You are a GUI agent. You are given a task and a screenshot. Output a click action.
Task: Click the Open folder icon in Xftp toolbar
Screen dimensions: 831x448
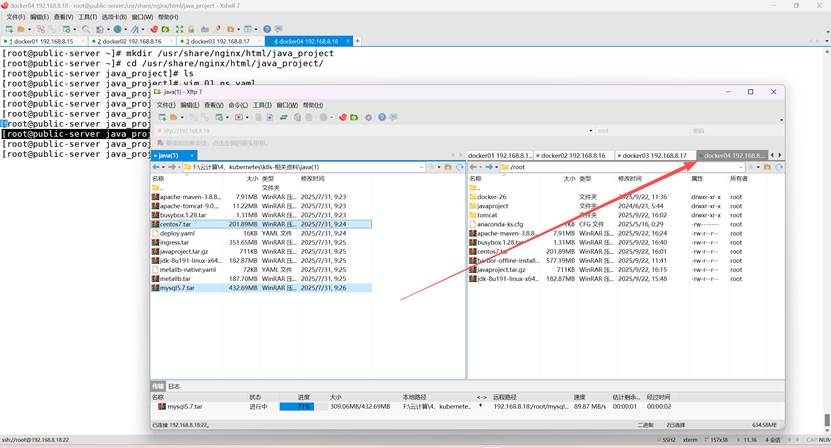173,117
